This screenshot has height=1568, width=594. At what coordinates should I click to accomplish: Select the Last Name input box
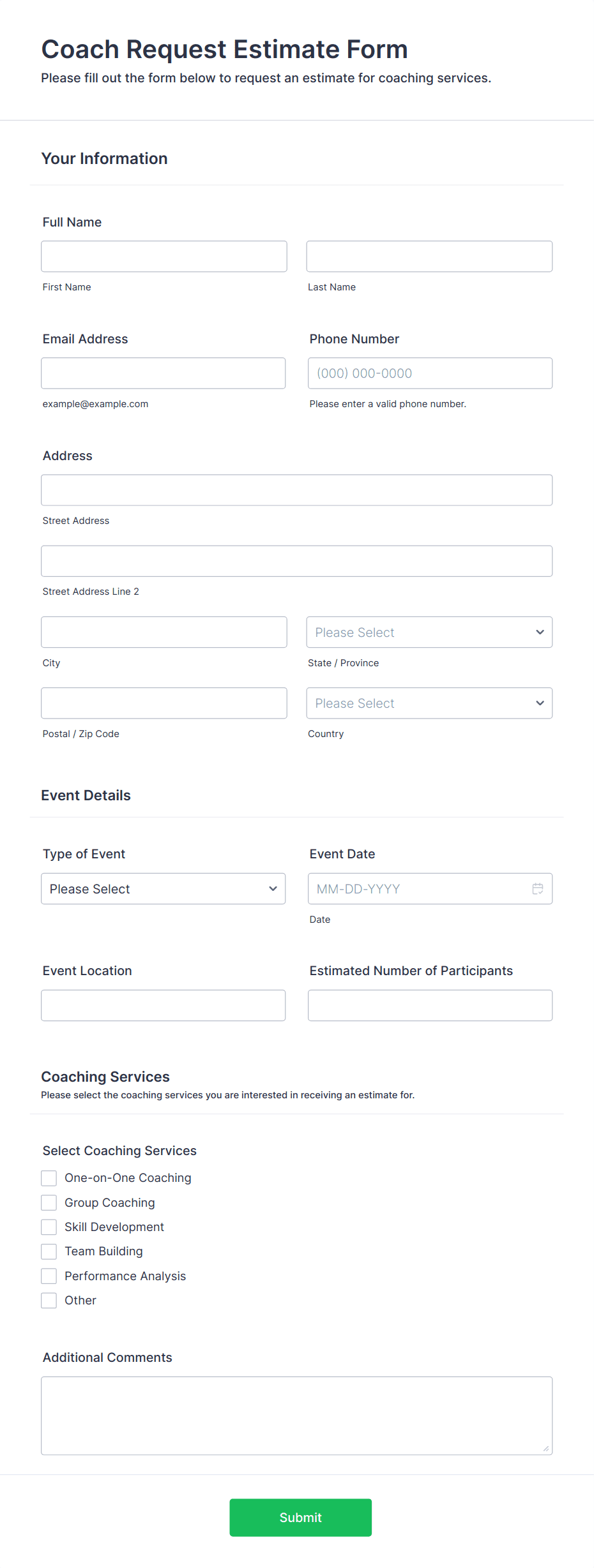[429, 256]
